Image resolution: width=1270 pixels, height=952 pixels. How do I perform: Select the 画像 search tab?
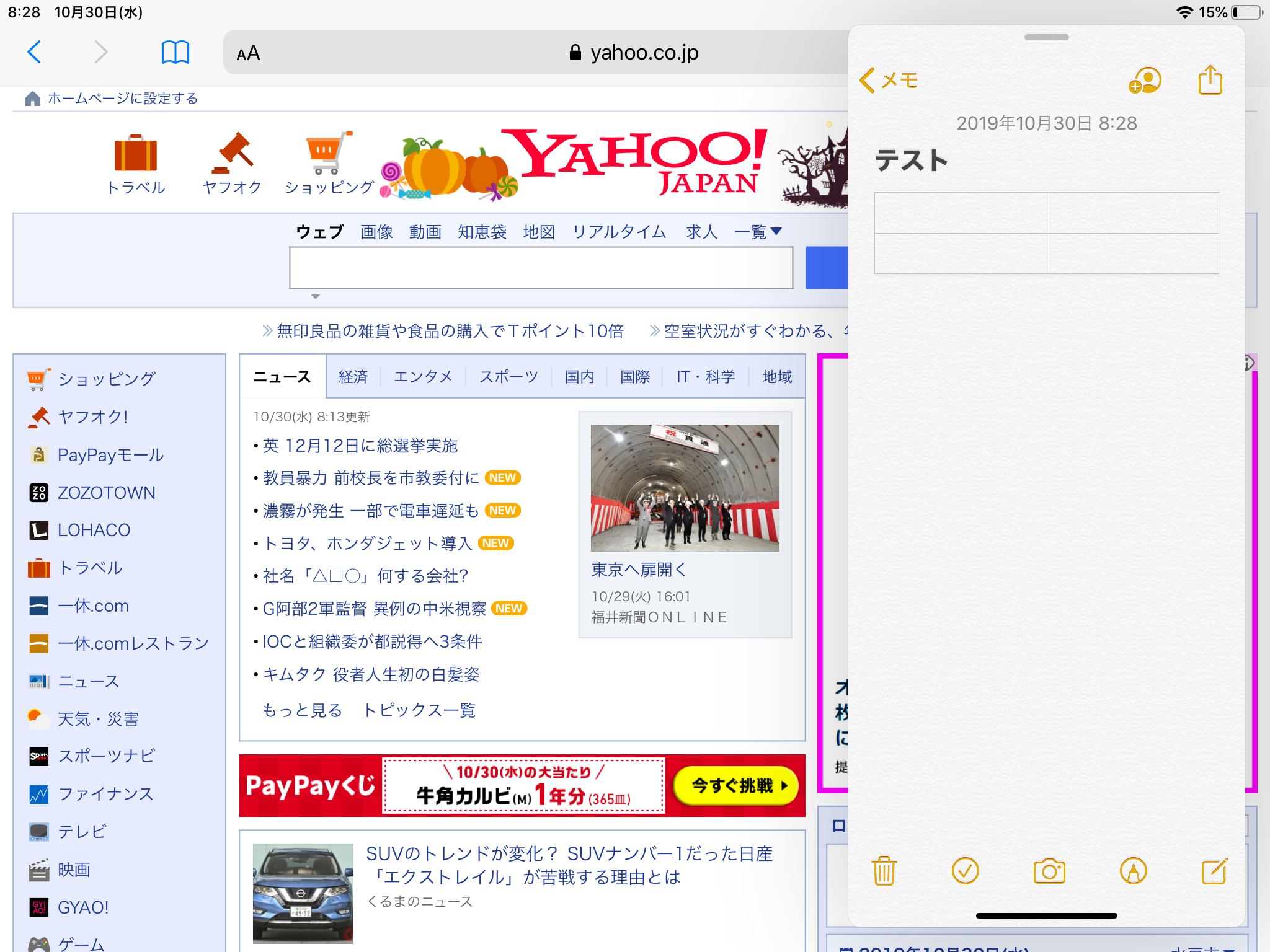[376, 232]
